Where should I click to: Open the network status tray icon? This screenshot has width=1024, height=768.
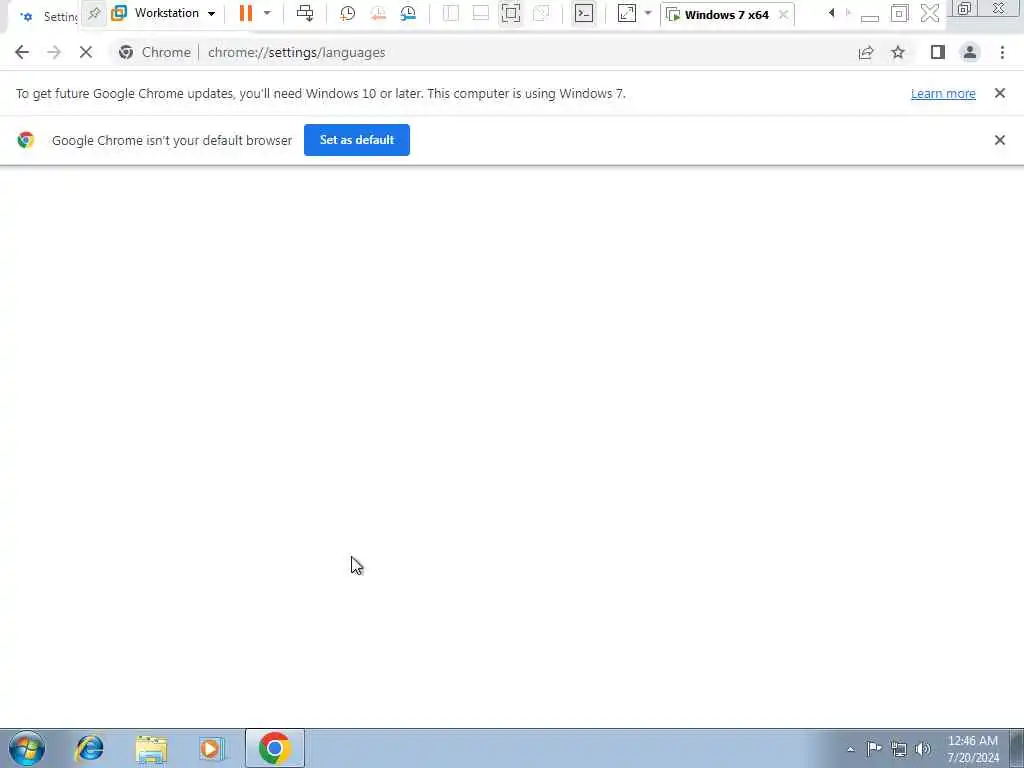pyautogui.click(x=899, y=749)
